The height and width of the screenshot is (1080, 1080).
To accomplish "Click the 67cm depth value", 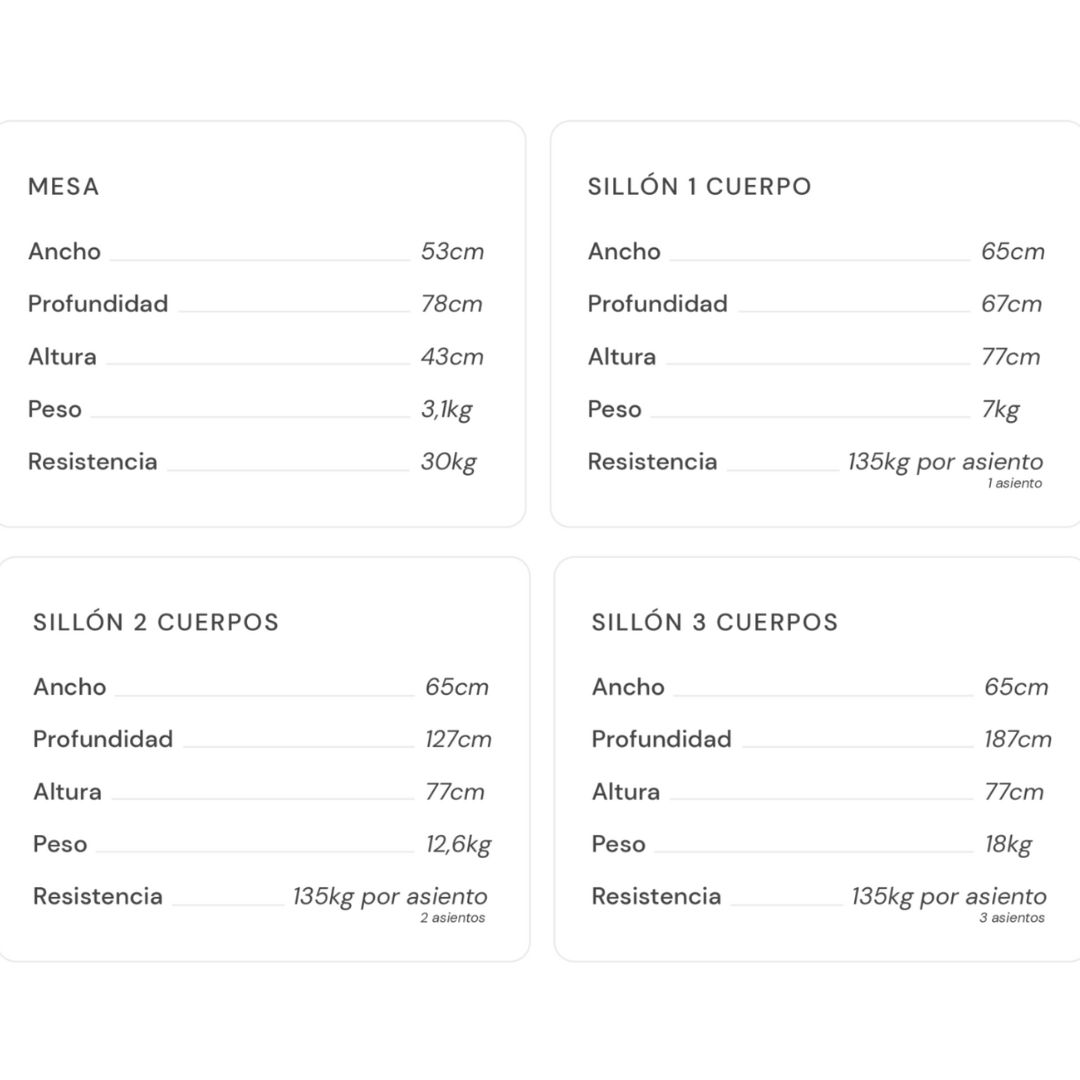I will 1011,304.
